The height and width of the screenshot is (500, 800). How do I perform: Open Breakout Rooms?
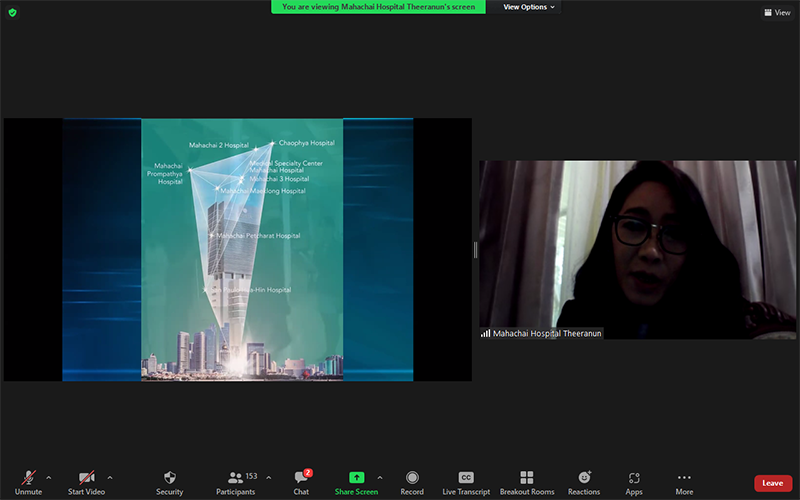click(x=527, y=483)
